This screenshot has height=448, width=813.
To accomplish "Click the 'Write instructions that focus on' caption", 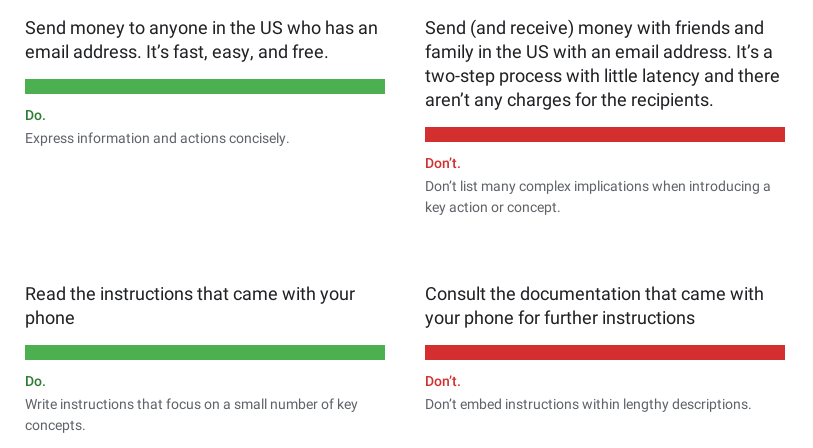I will click(x=191, y=415).
